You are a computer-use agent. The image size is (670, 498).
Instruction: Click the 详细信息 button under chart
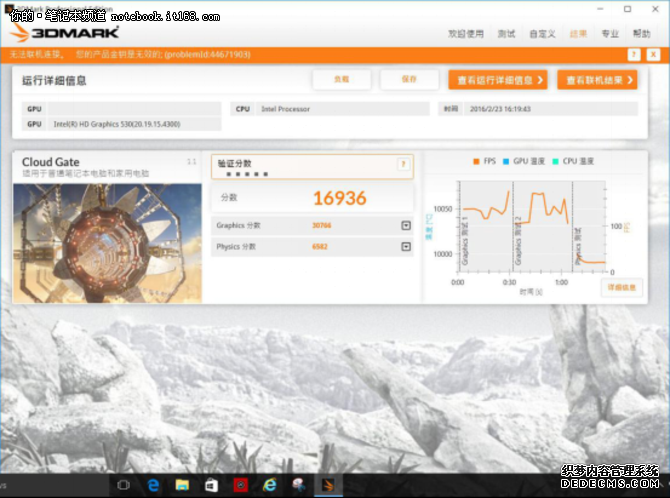pos(622,288)
